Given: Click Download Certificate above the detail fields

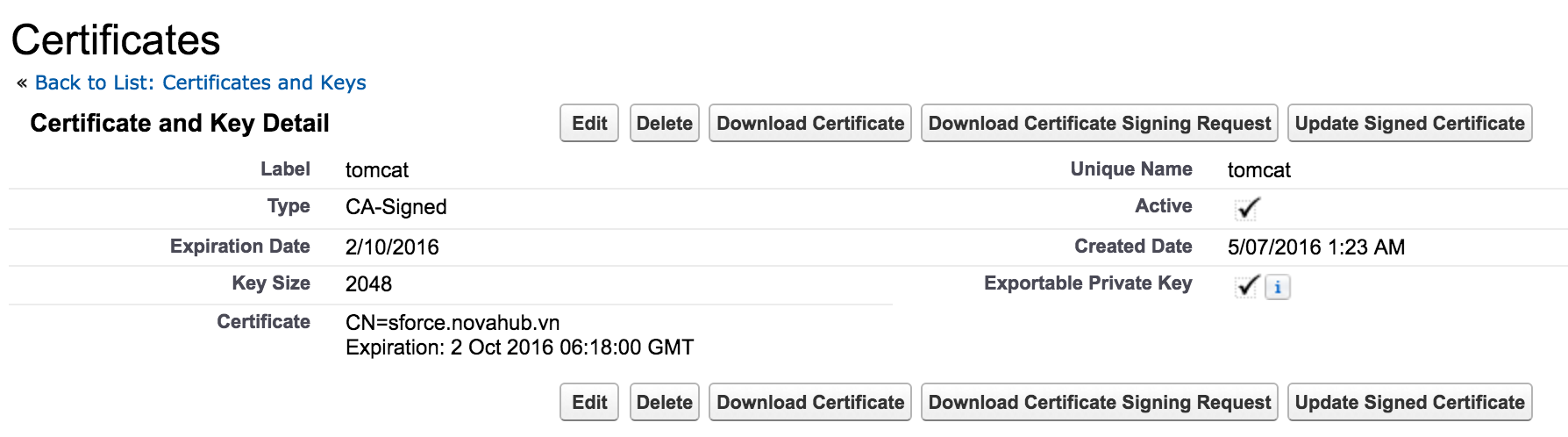Looking at the screenshot, I should [809, 124].
